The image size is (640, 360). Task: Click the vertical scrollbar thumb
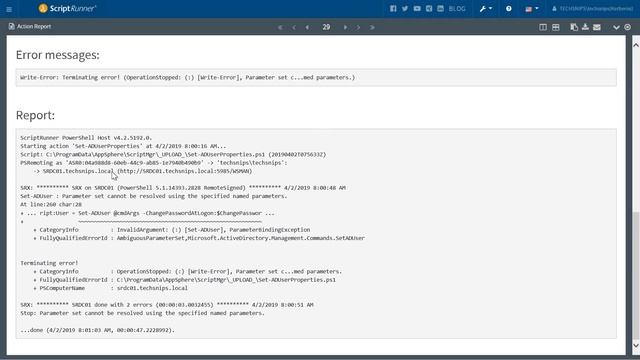[x=636, y=275]
